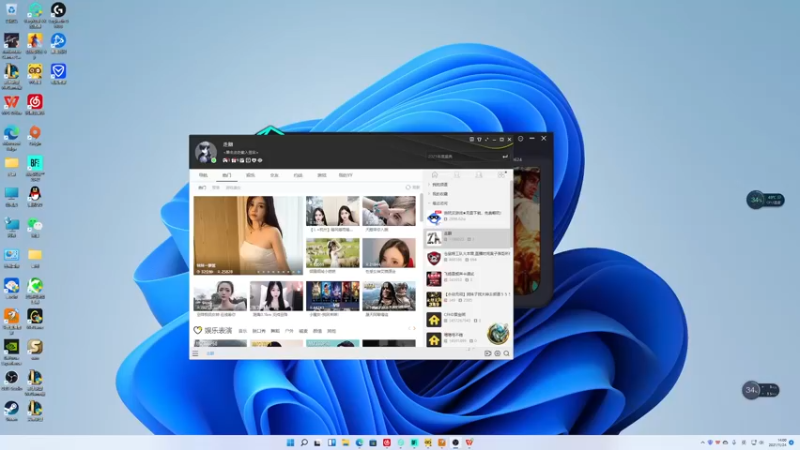
Task: Select the 户外 category beside 娱乐表演
Action: pos(289,331)
